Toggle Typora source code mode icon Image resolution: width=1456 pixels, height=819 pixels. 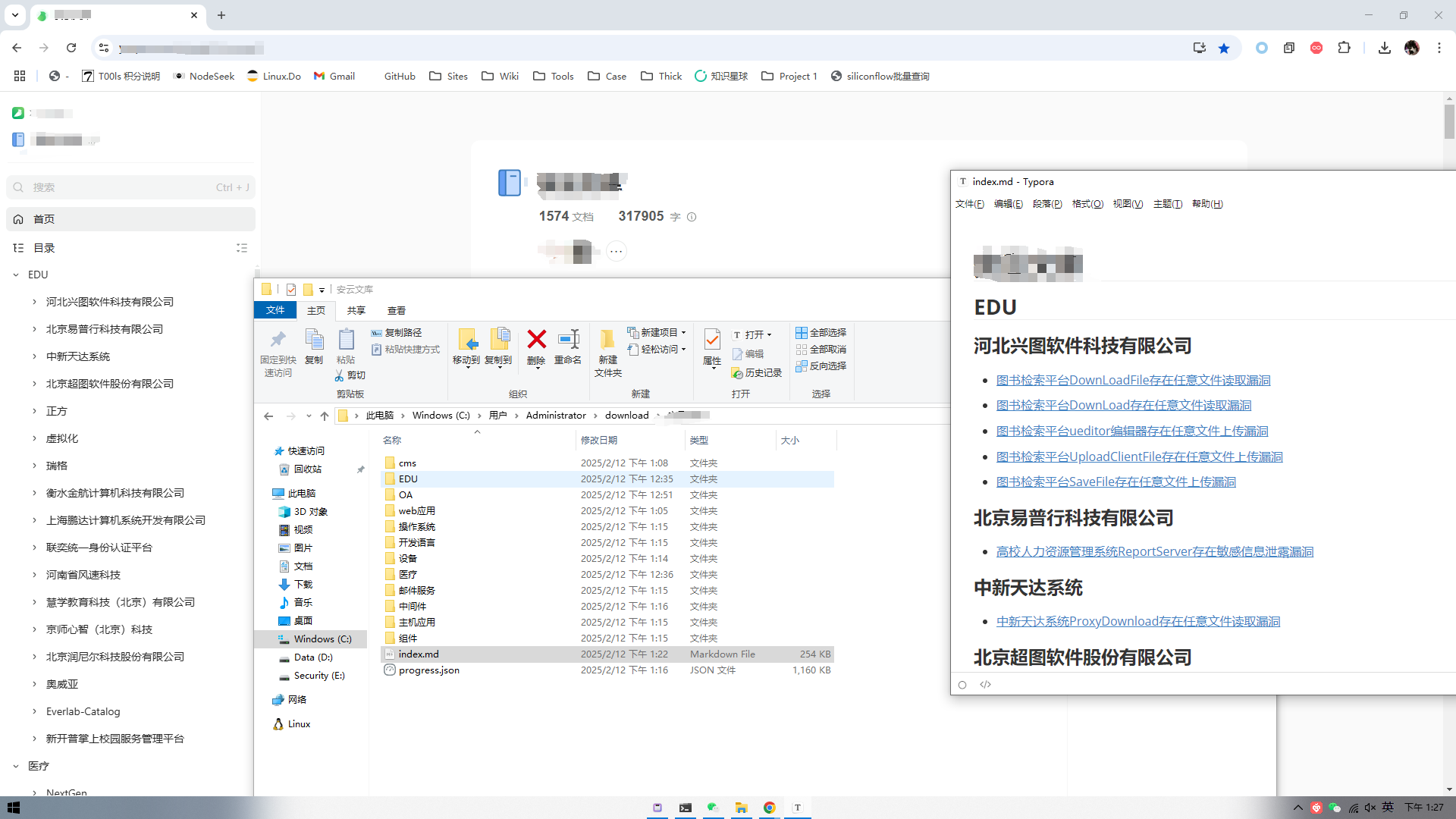point(985,684)
